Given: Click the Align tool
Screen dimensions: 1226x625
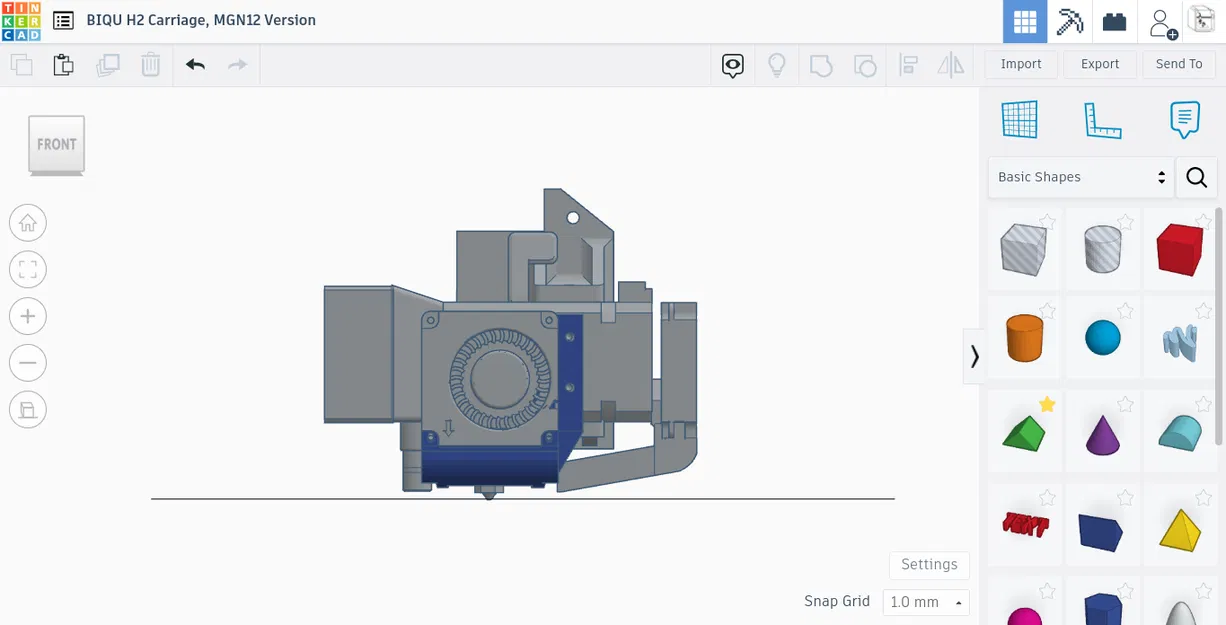Looking at the screenshot, I should pos(909,65).
